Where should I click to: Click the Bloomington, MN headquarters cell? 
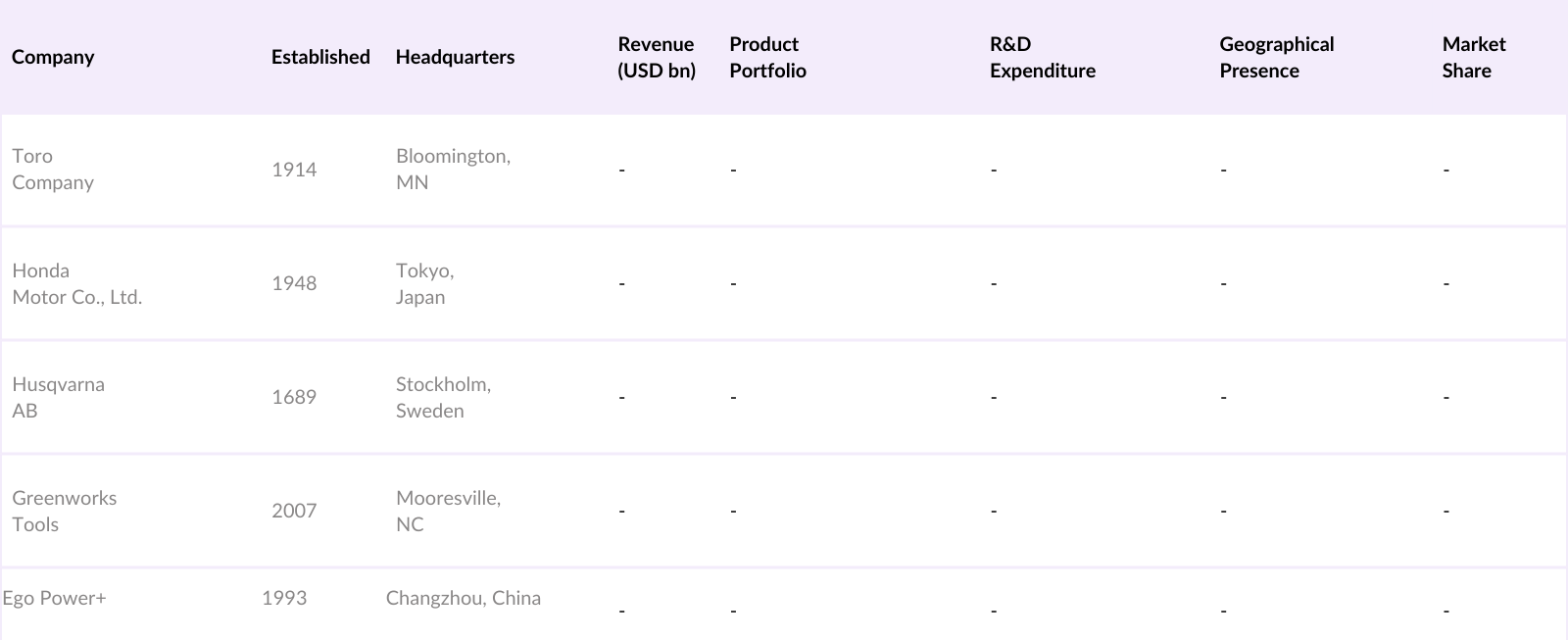point(453,169)
